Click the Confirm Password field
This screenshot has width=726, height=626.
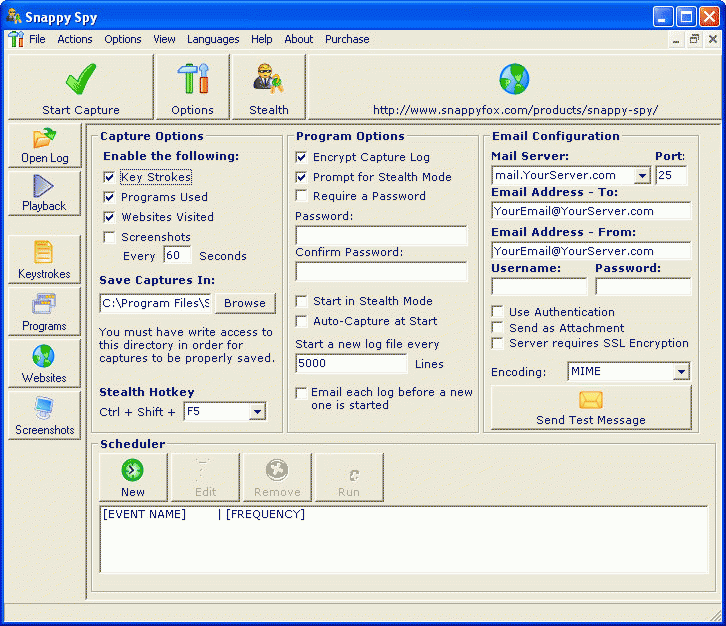tap(382, 272)
